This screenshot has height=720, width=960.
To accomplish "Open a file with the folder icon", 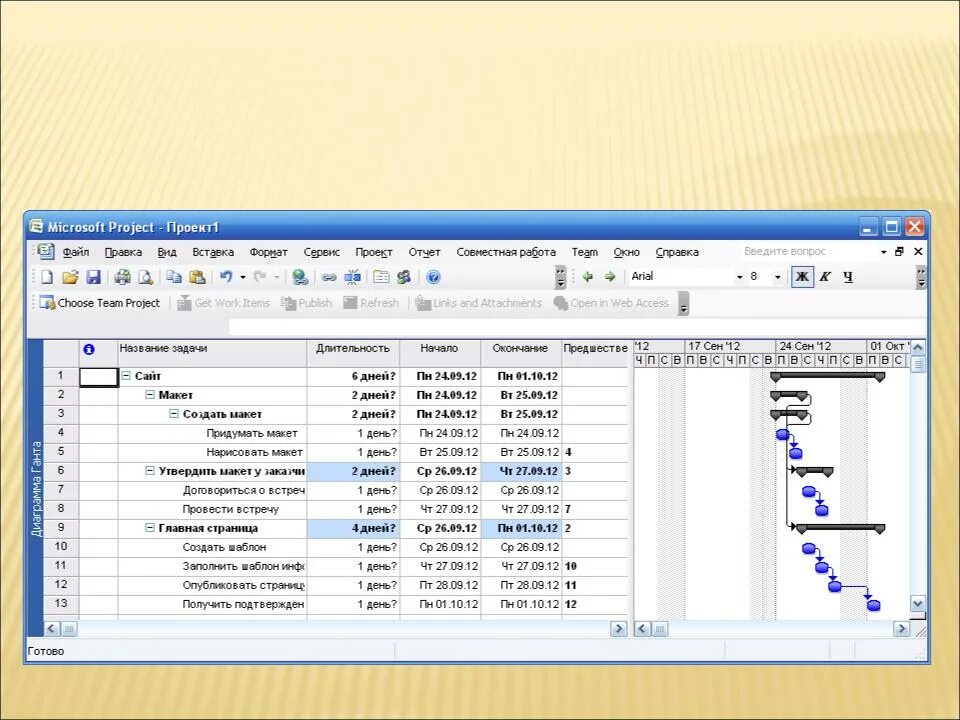I will [x=70, y=277].
